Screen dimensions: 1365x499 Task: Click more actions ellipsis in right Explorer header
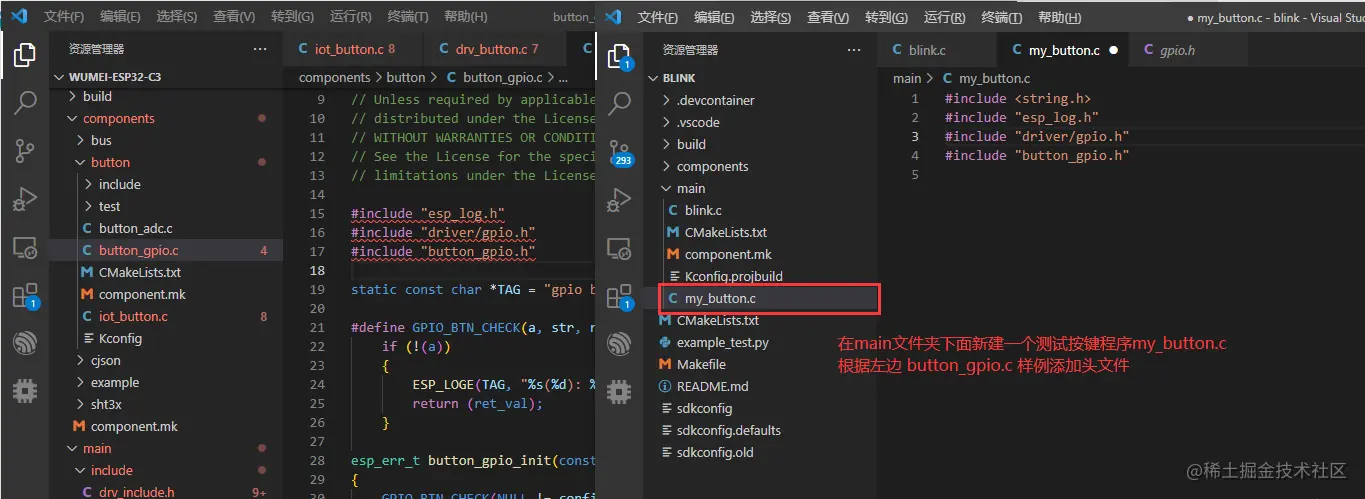point(854,49)
